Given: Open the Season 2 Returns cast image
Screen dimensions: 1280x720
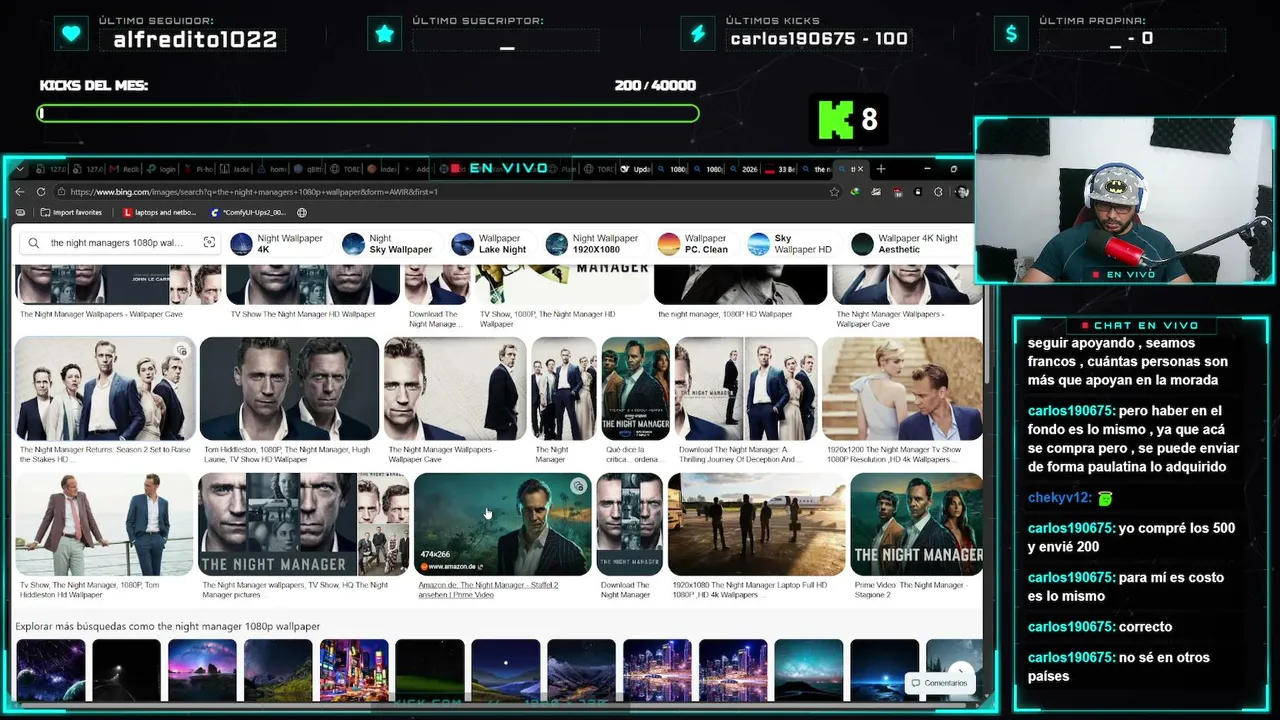Looking at the screenshot, I should (x=105, y=389).
